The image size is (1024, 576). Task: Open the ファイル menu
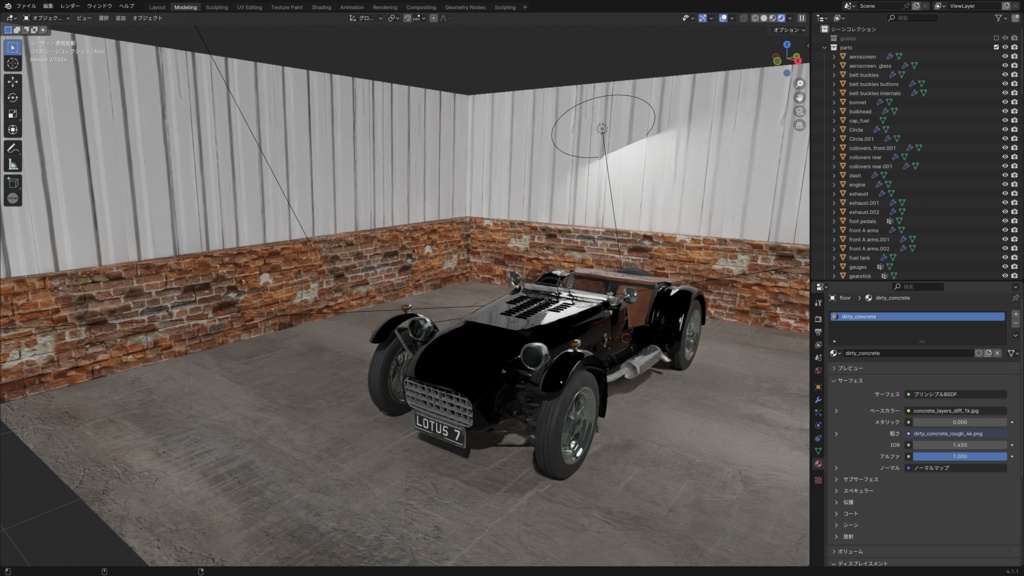point(26,6)
